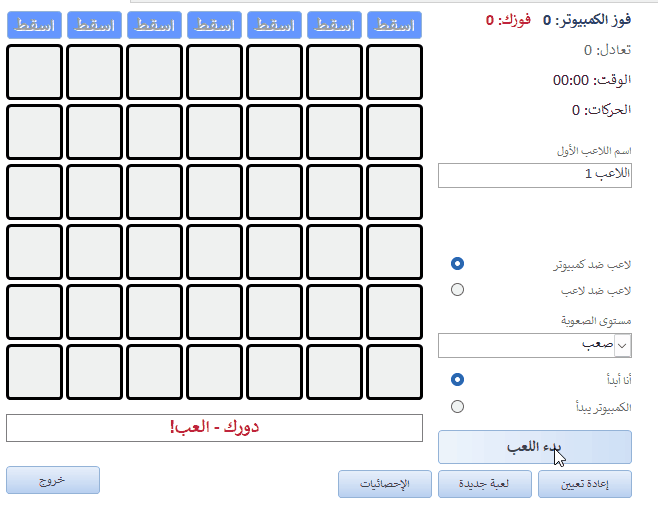Click the إعادة تعيين reset button
Screen dimensions: 658x532
pos(585,484)
